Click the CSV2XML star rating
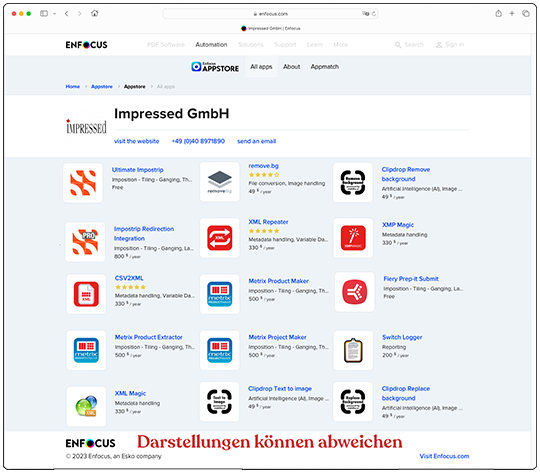The height and width of the screenshot is (475, 540). (x=130, y=287)
